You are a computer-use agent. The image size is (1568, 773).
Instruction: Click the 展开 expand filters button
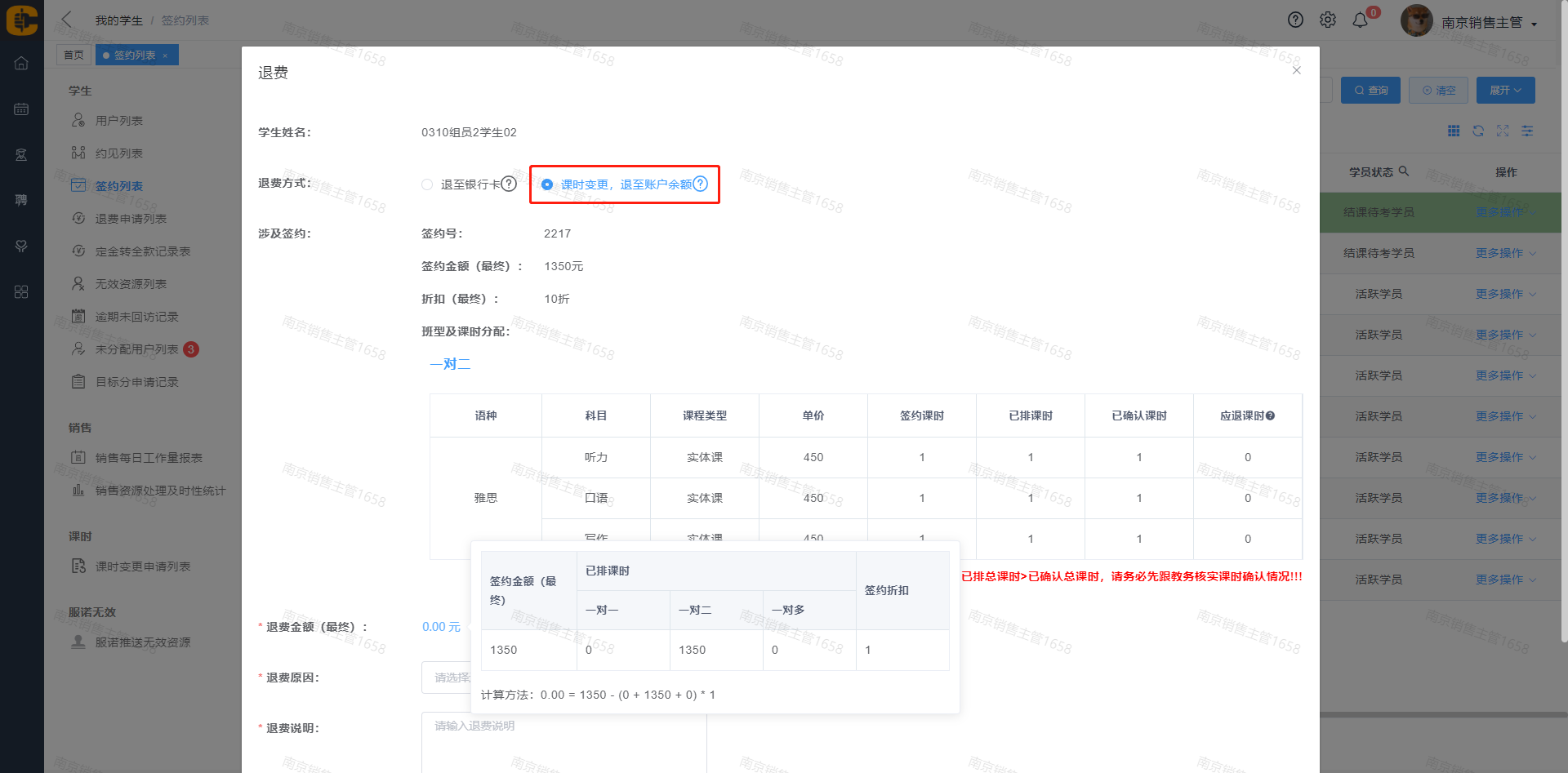point(1505,91)
